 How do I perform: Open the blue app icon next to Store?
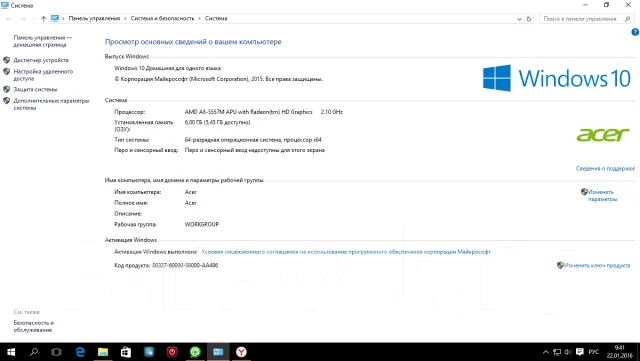tap(149, 352)
